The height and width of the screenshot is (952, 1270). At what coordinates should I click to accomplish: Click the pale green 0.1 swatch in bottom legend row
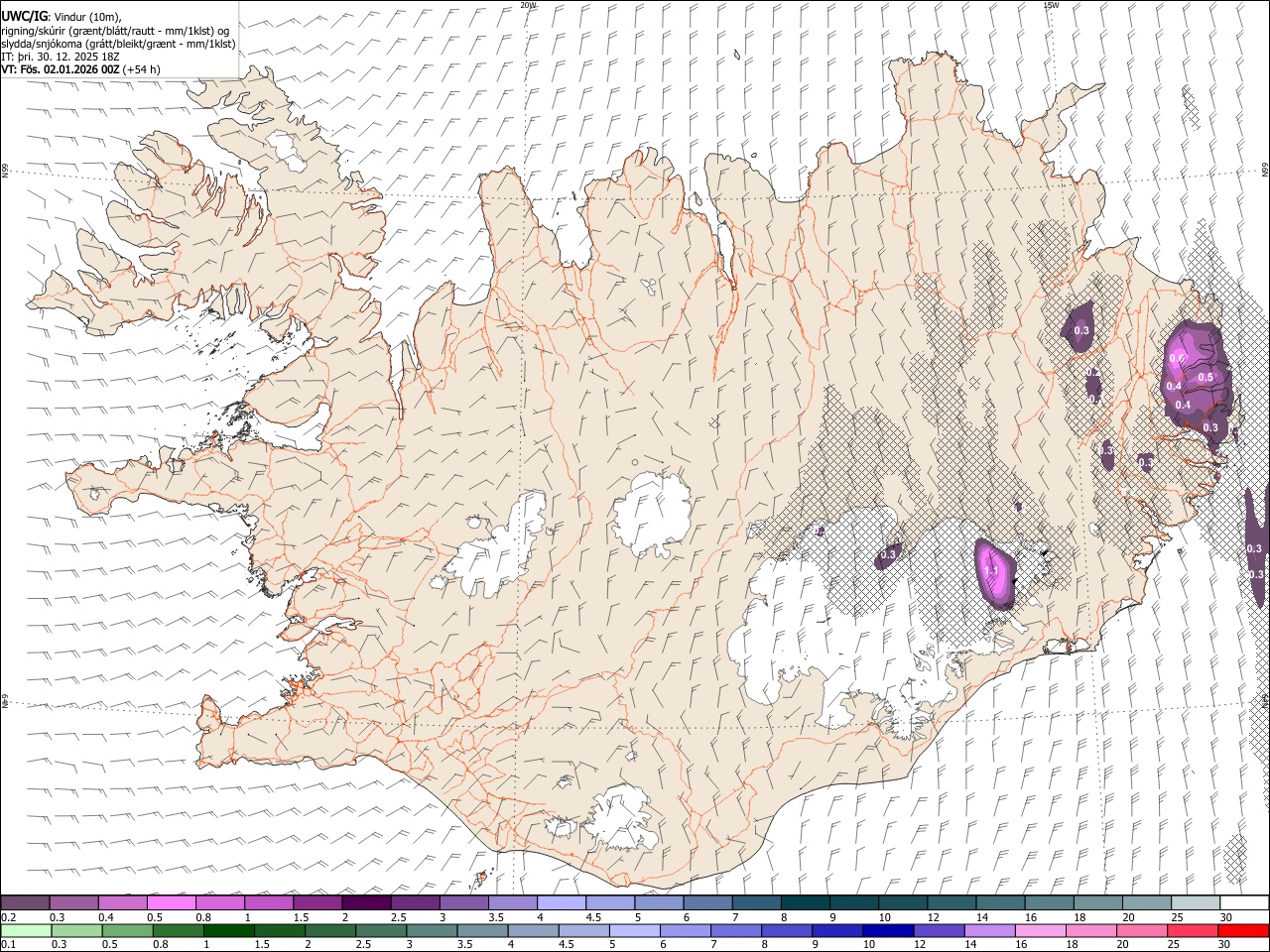pyautogui.click(x=26, y=930)
